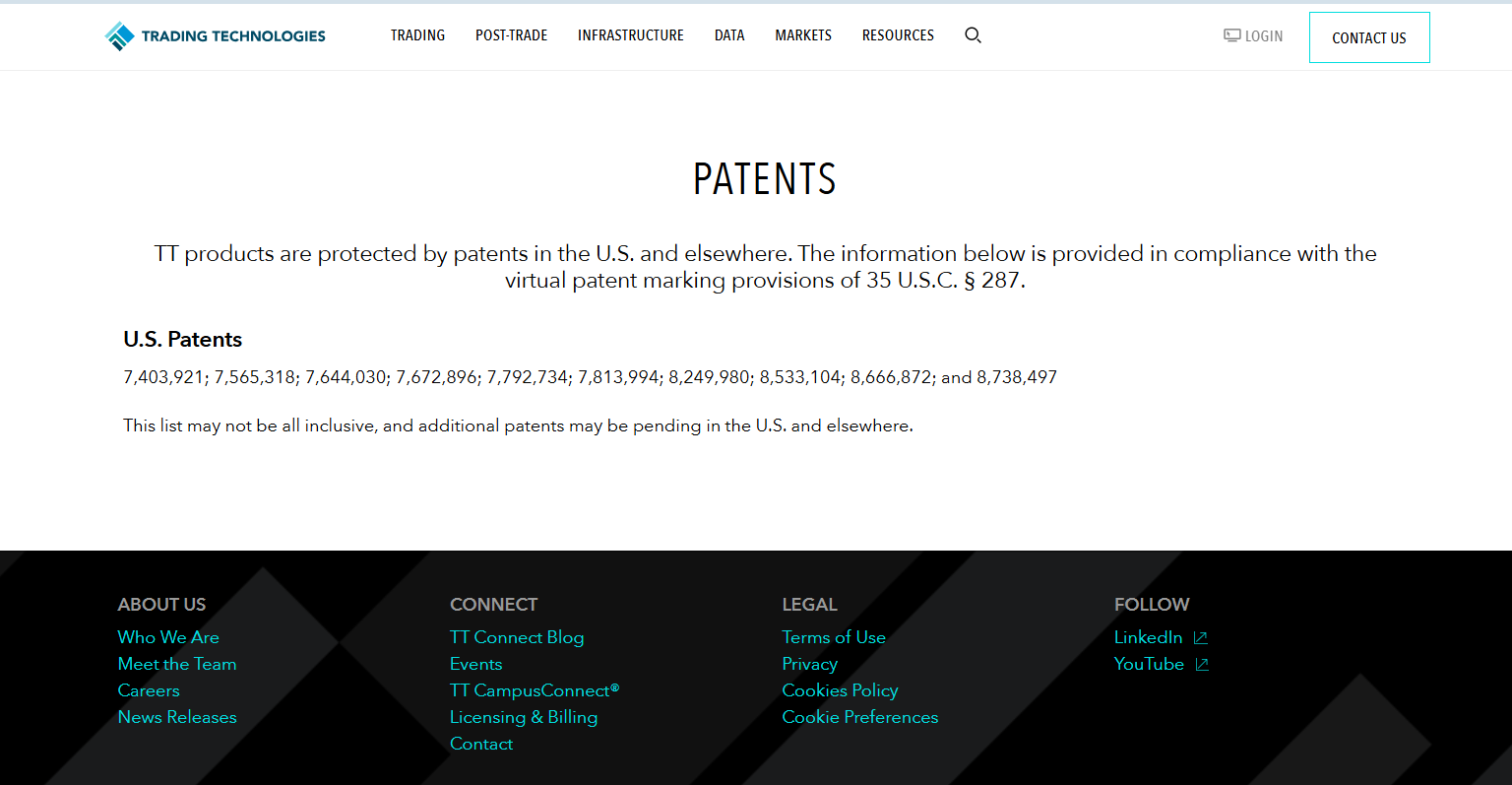Viewport: 1512px width, 785px height.
Task: Open the TT Connect Blog link
Action: (x=517, y=637)
